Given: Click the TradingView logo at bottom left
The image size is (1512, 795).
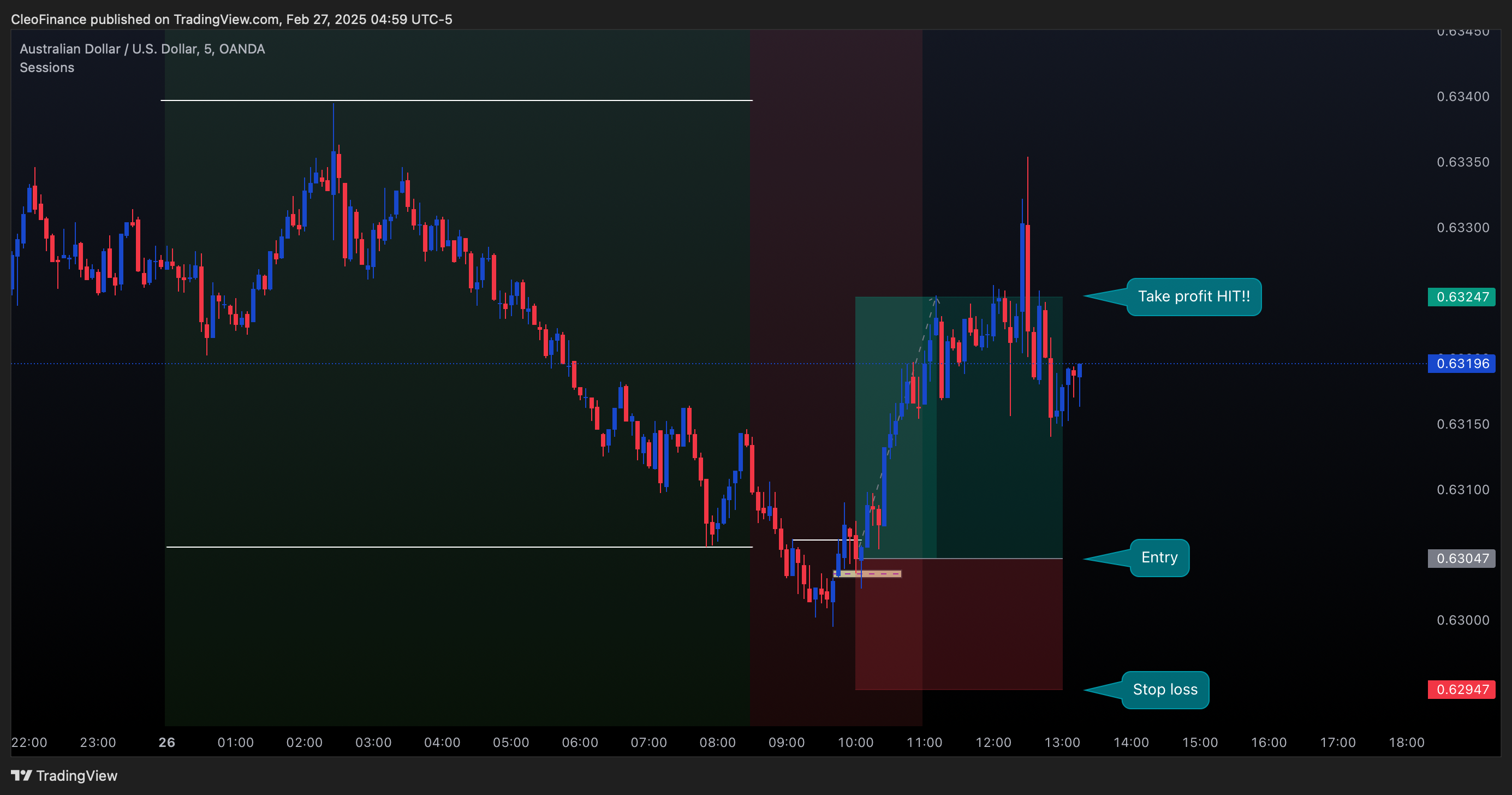Looking at the screenshot, I should pos(64,776).
